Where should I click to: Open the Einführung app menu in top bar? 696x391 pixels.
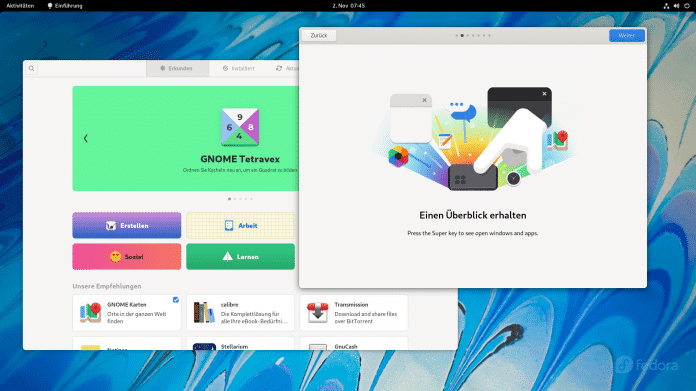65,6
